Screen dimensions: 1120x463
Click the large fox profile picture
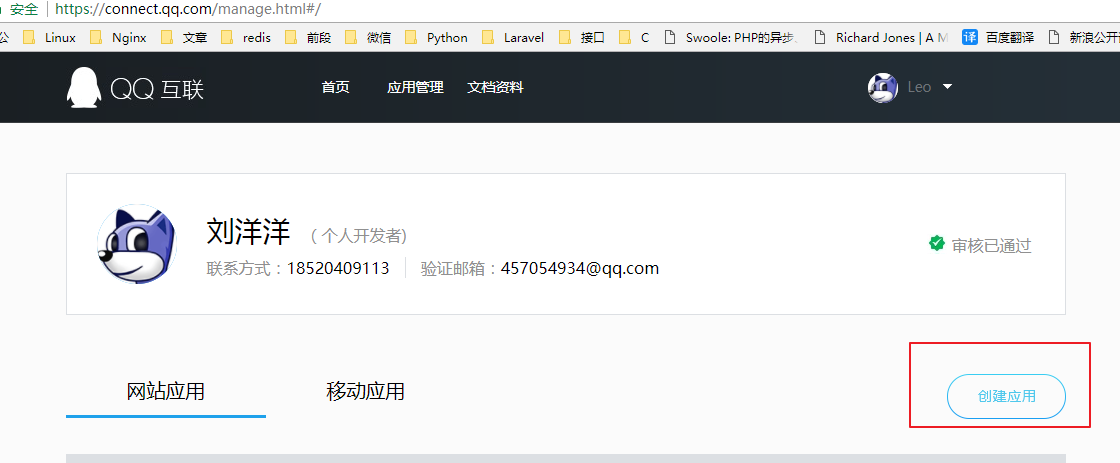pos(137,245)
